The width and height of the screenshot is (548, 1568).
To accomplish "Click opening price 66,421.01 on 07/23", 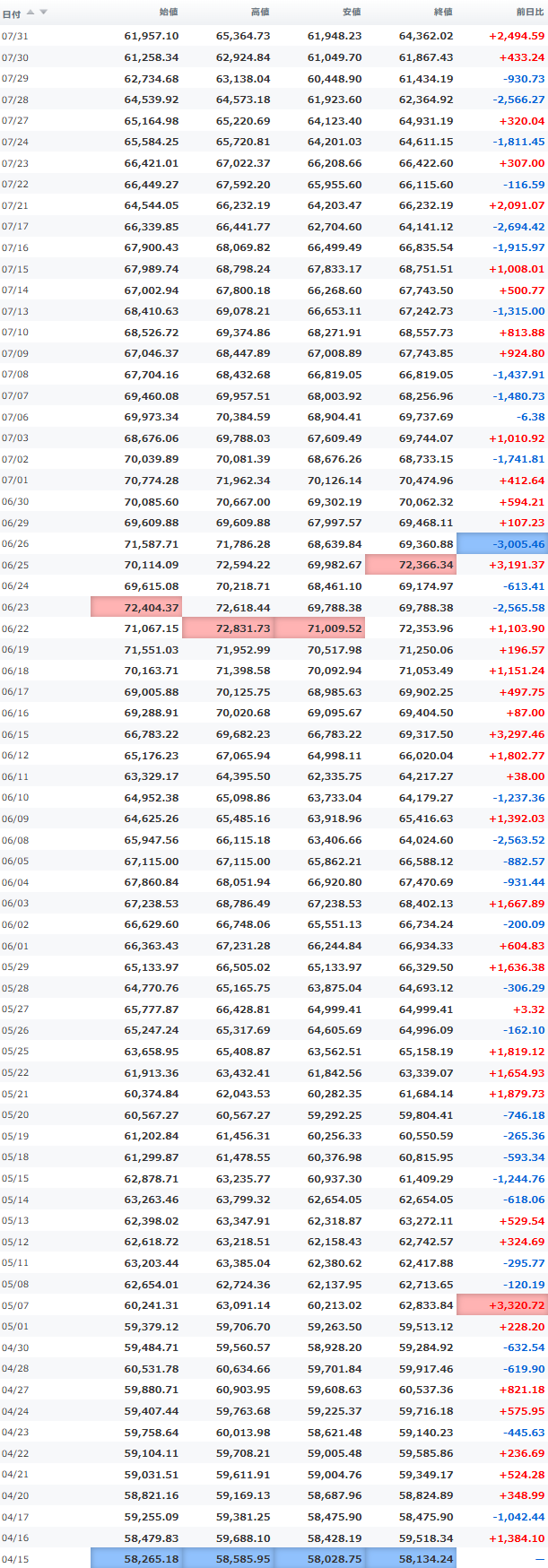I will point(152,163).
